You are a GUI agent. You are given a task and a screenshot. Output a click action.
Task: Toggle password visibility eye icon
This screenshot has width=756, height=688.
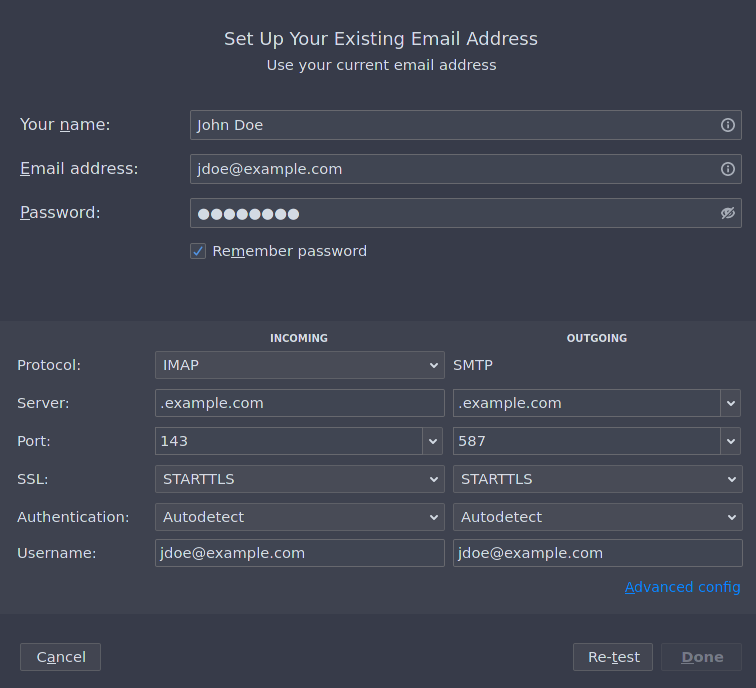coord(728,213)
